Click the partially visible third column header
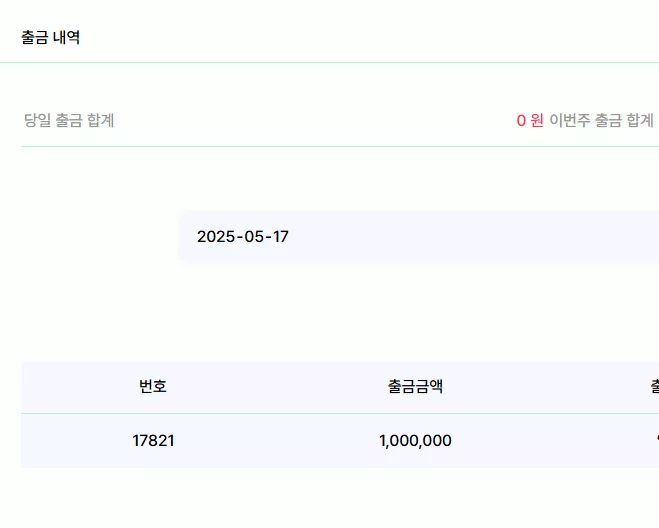Viewport: 659px width, 528px height. 655,386
